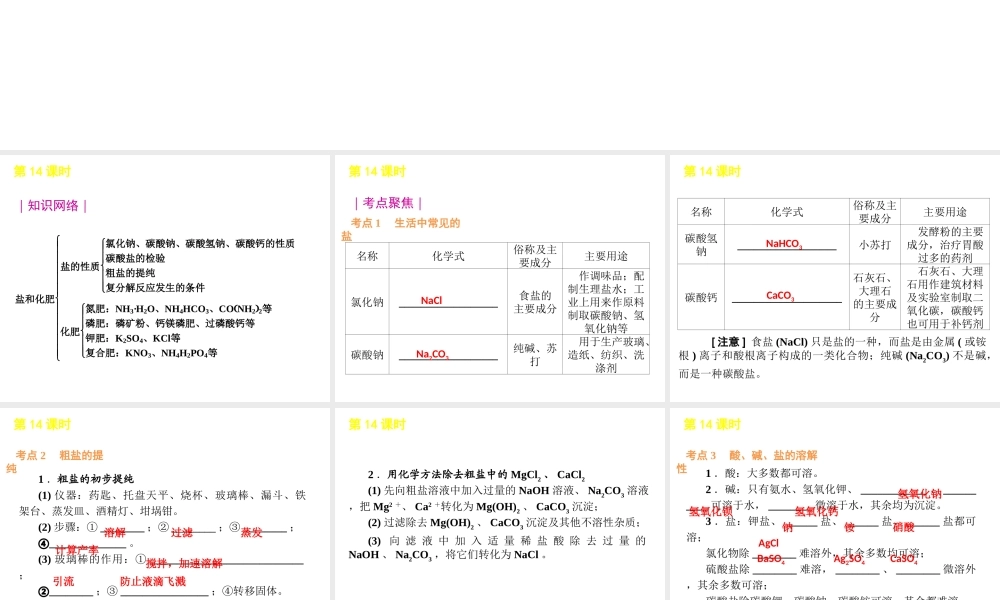Click the red NaCl answer in the table
1000x600 pixels.
tap(431, 300)
